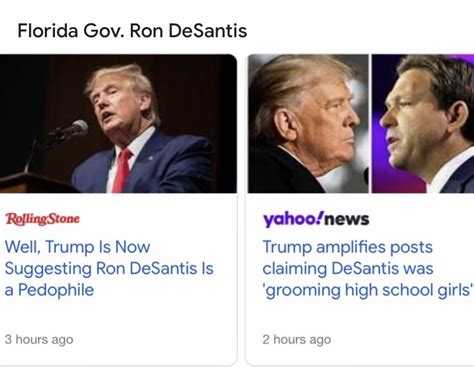Viewport: 474px width, 367px height.
Task: Click the "2 hours ago" timestamp
Action: coord(297,339)
